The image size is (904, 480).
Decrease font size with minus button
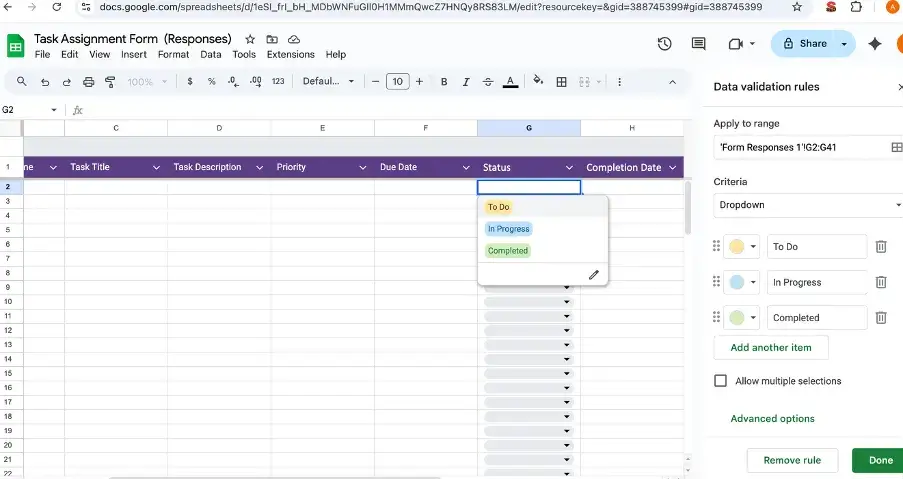(375, 82)
